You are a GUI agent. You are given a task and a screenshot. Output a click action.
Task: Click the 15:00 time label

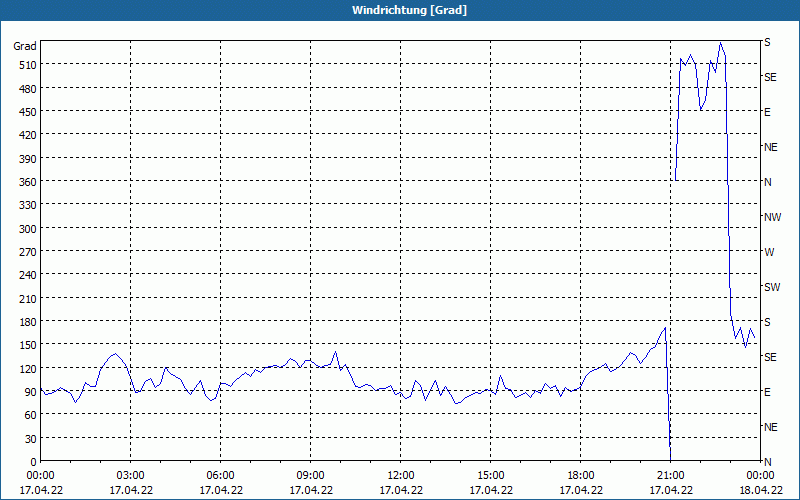[490, 476]
